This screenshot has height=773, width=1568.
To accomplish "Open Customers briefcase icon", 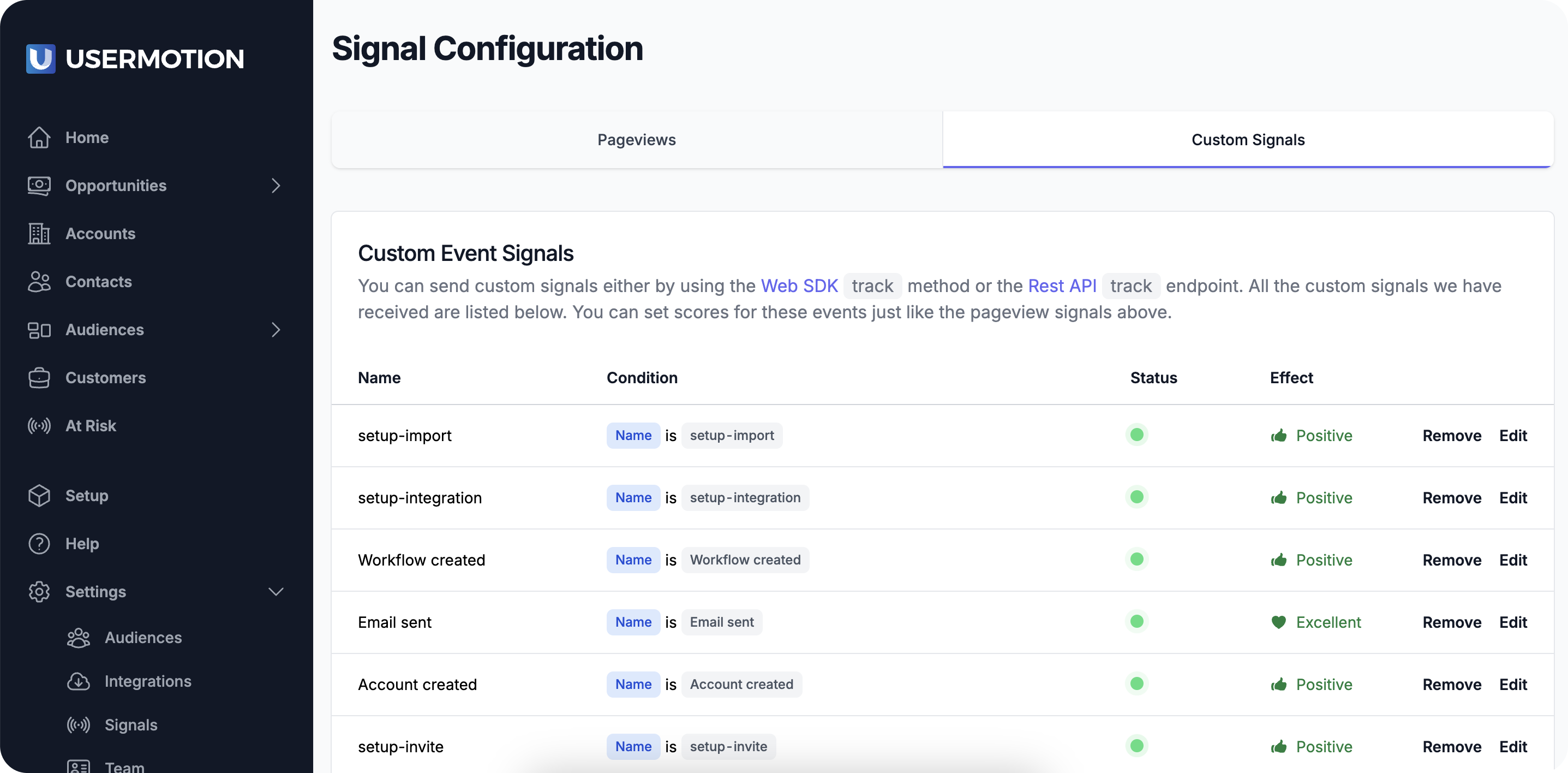I will click(x=39, y=378).
